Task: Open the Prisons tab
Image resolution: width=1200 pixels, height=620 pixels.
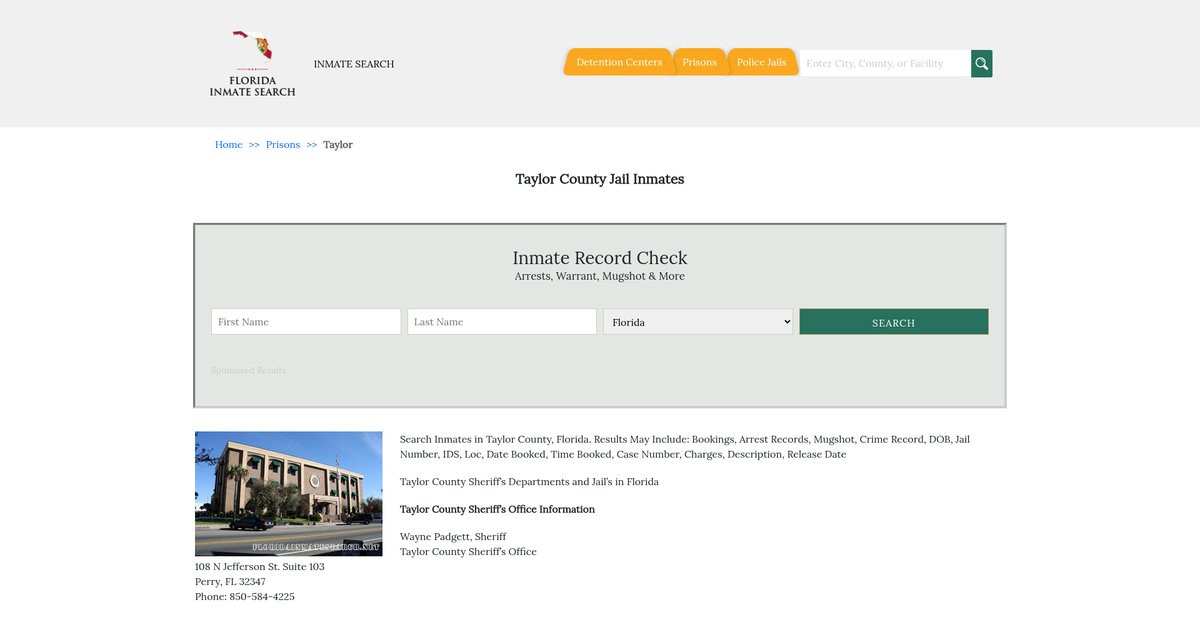Action: 699,62
